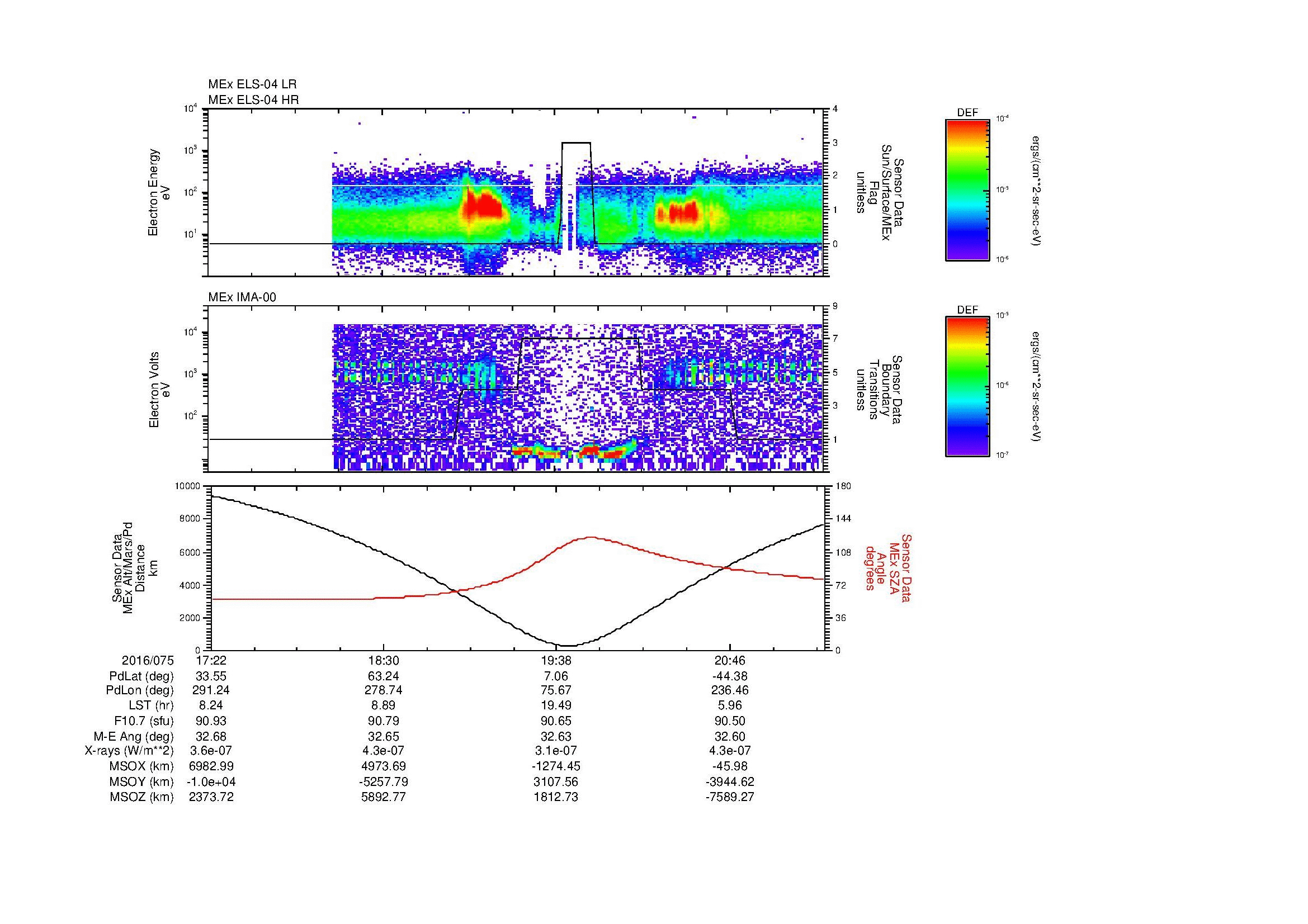Click the 'MEx ELS-04 HR' plot title
Screen dimensions: 1308x924
(x=253, y=100)
